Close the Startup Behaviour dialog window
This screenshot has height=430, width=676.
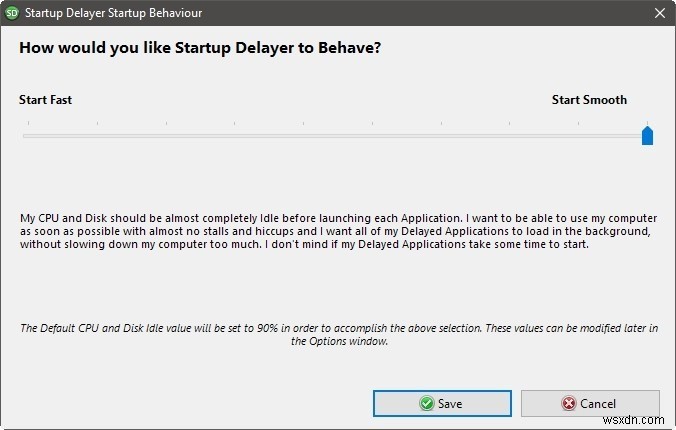click(x=658, y=13)
